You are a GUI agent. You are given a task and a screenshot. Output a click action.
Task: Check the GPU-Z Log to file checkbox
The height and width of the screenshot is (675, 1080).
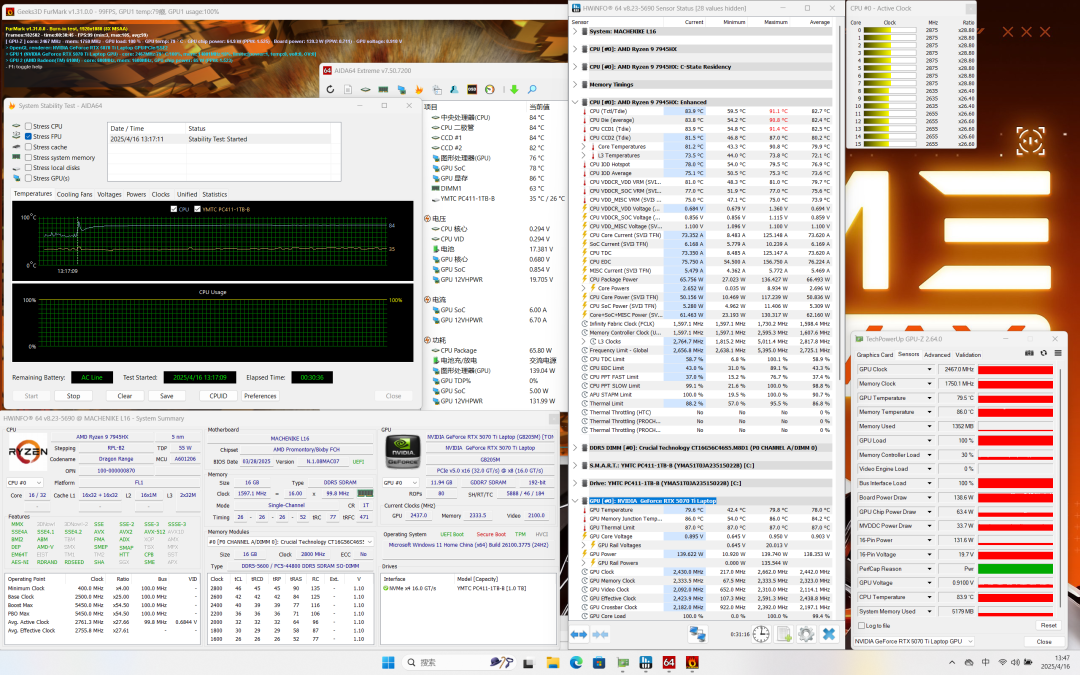click(861, 625)
